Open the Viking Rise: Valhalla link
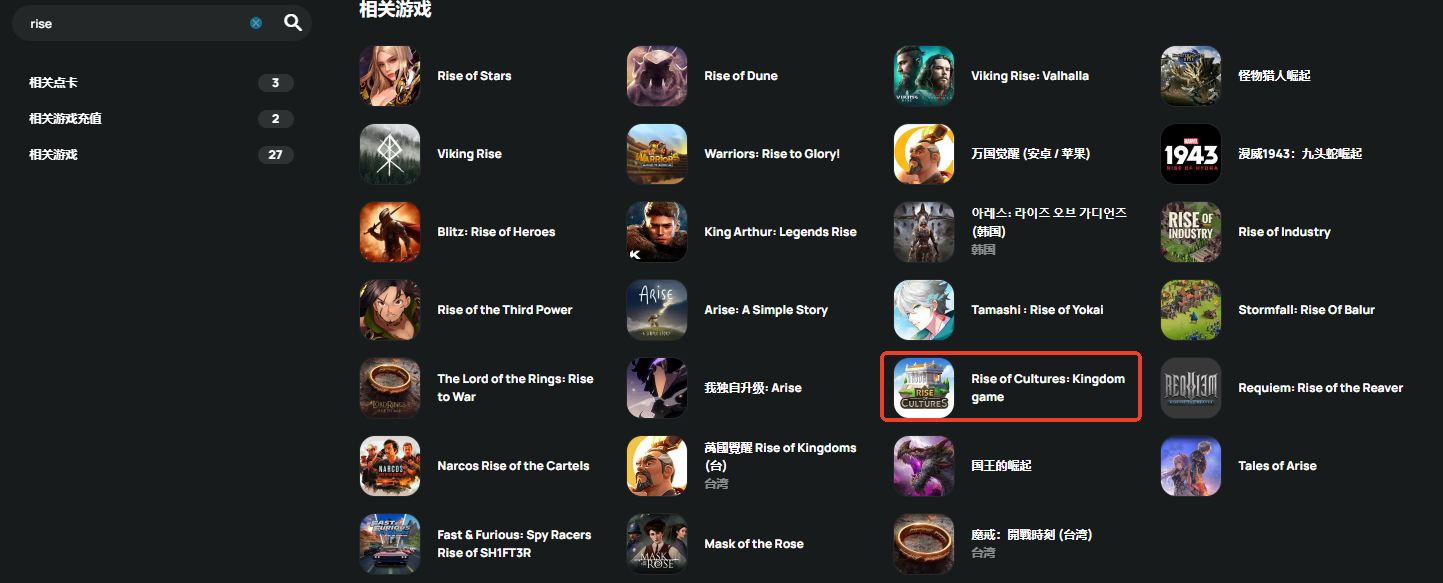The width and height of the screenshot is (1443, 583). [1030, 76]
